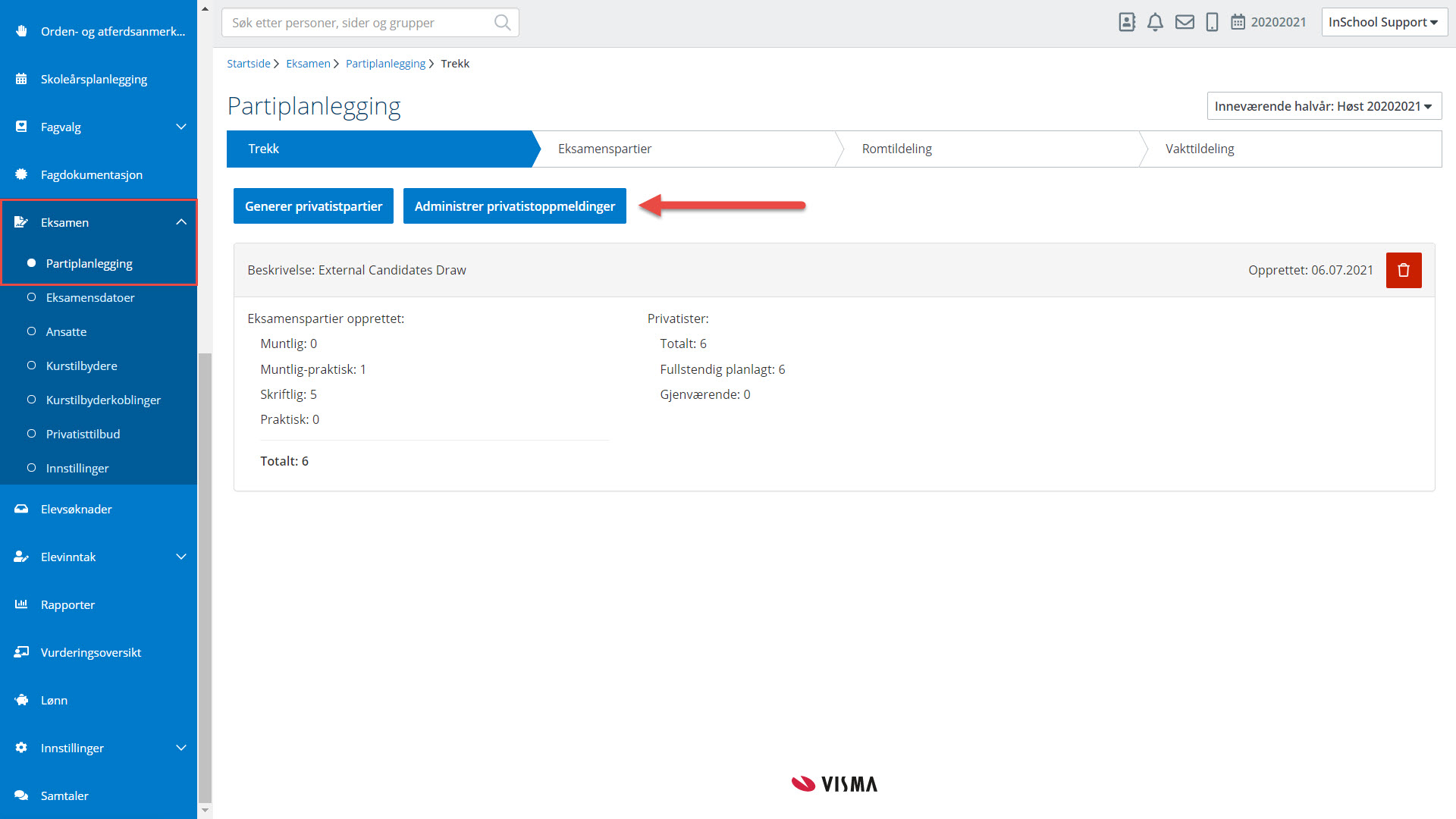The height and width of the screenshot is (819, 1456).
Task: Click the Fullstendig planlagt: 6 value
Action: click(x=722, y=369)
